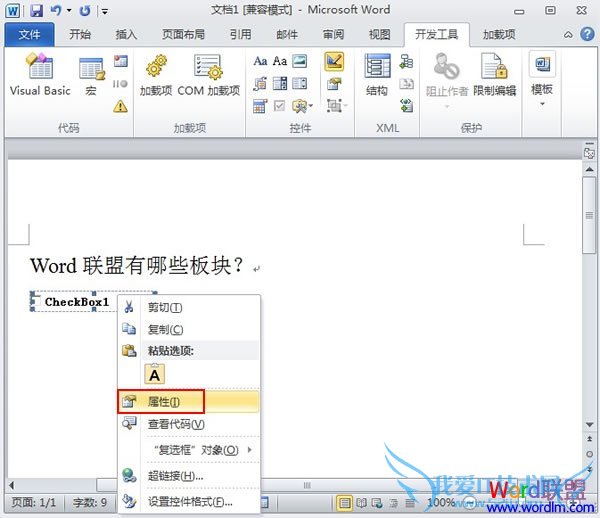Click zoom out minus button
The height and width of the screenshot is (518, 600).
coord(470,503)
